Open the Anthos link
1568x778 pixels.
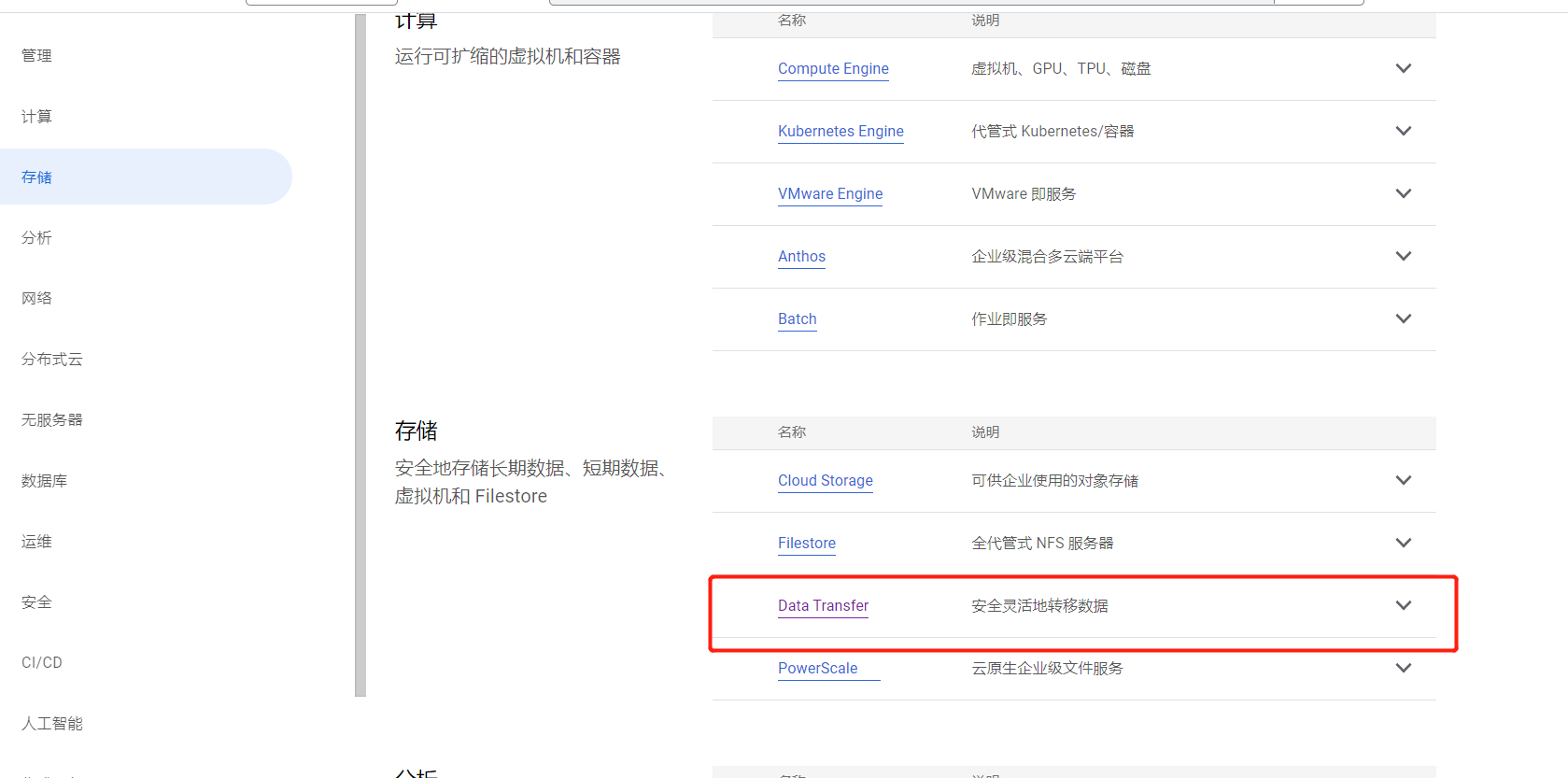pos(801,257)
